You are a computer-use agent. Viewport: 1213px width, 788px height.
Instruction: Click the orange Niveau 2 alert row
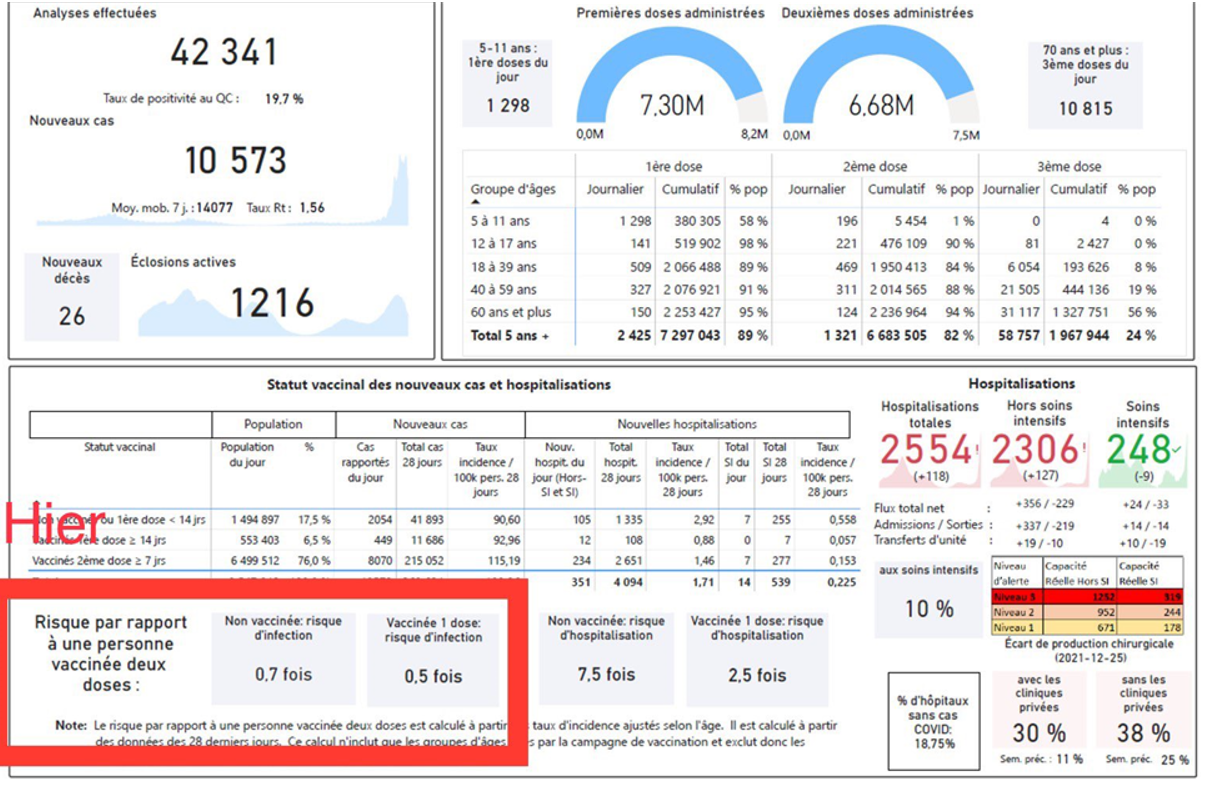point(1086,612)
